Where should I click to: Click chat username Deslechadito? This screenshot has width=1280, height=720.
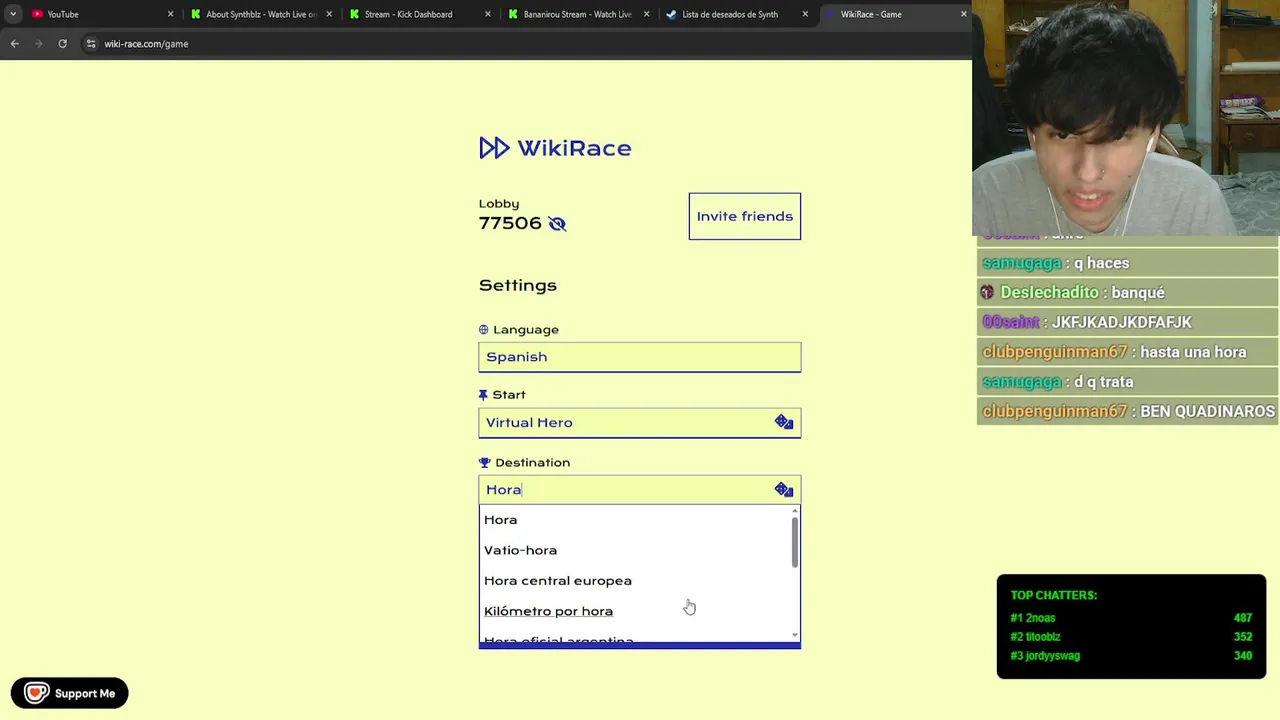click(x=1049, y=293)
